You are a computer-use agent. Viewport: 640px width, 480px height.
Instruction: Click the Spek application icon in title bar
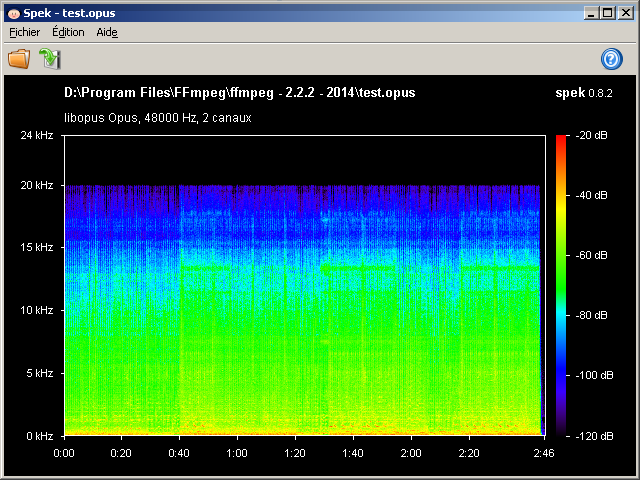pyautogui.click(x=13, y=13)
